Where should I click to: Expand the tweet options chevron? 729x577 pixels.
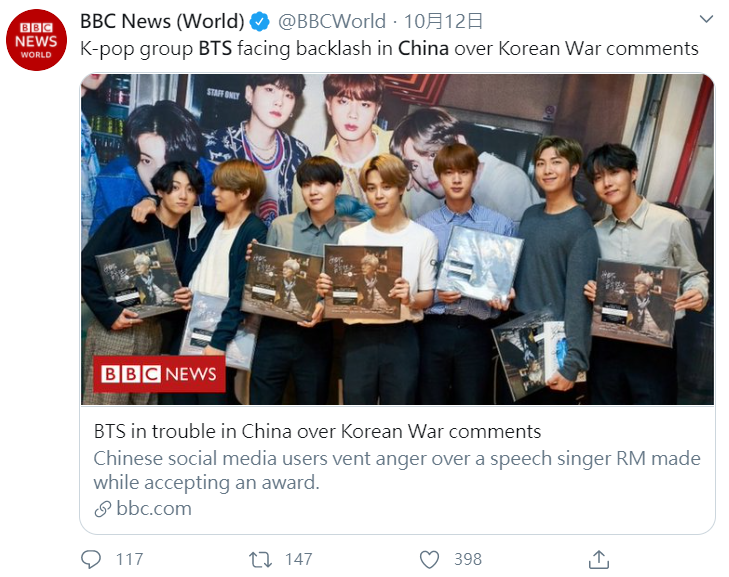click(x=706, y=19)
